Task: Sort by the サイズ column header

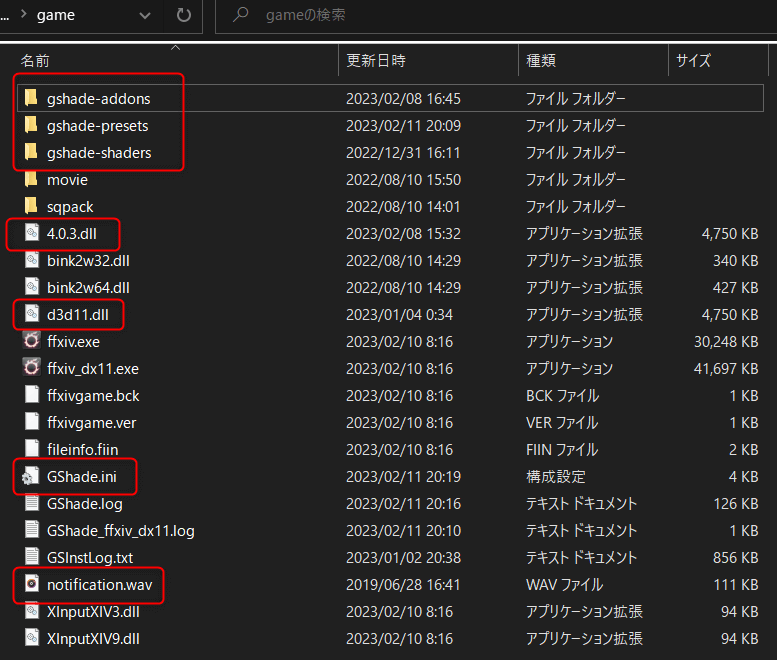Action: click(718, 60)
